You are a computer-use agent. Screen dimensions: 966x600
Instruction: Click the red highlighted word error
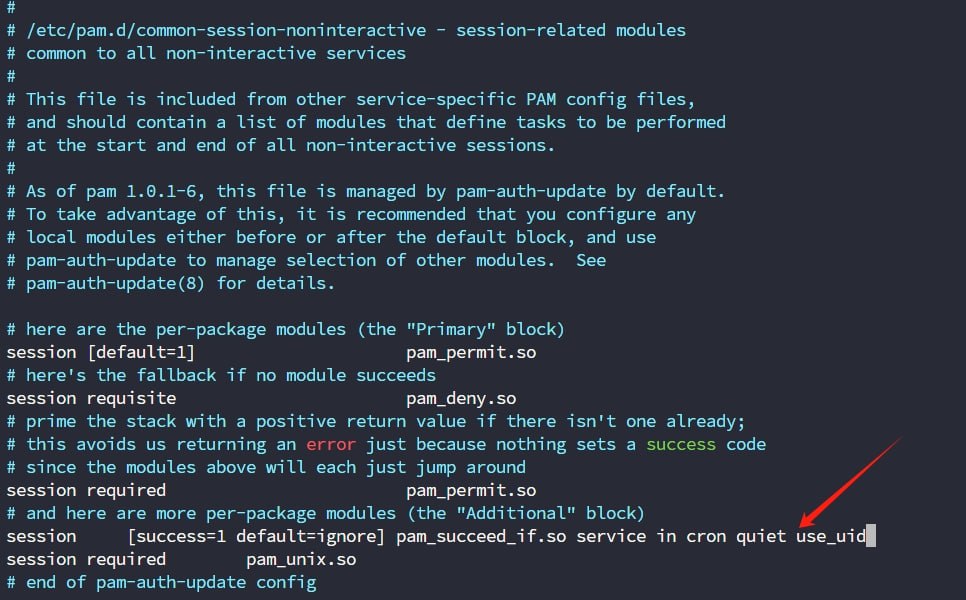click(331, 444)
